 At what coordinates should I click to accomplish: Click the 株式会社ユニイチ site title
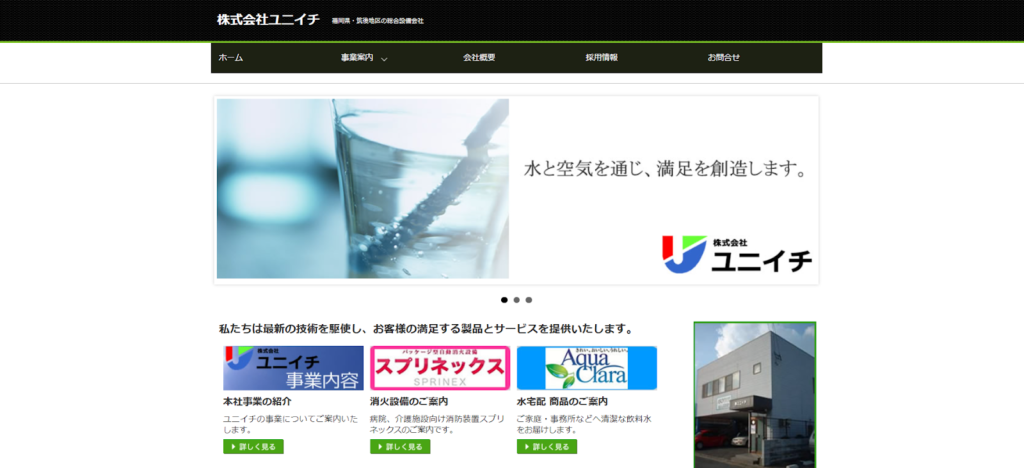click(x=268, y=20)
